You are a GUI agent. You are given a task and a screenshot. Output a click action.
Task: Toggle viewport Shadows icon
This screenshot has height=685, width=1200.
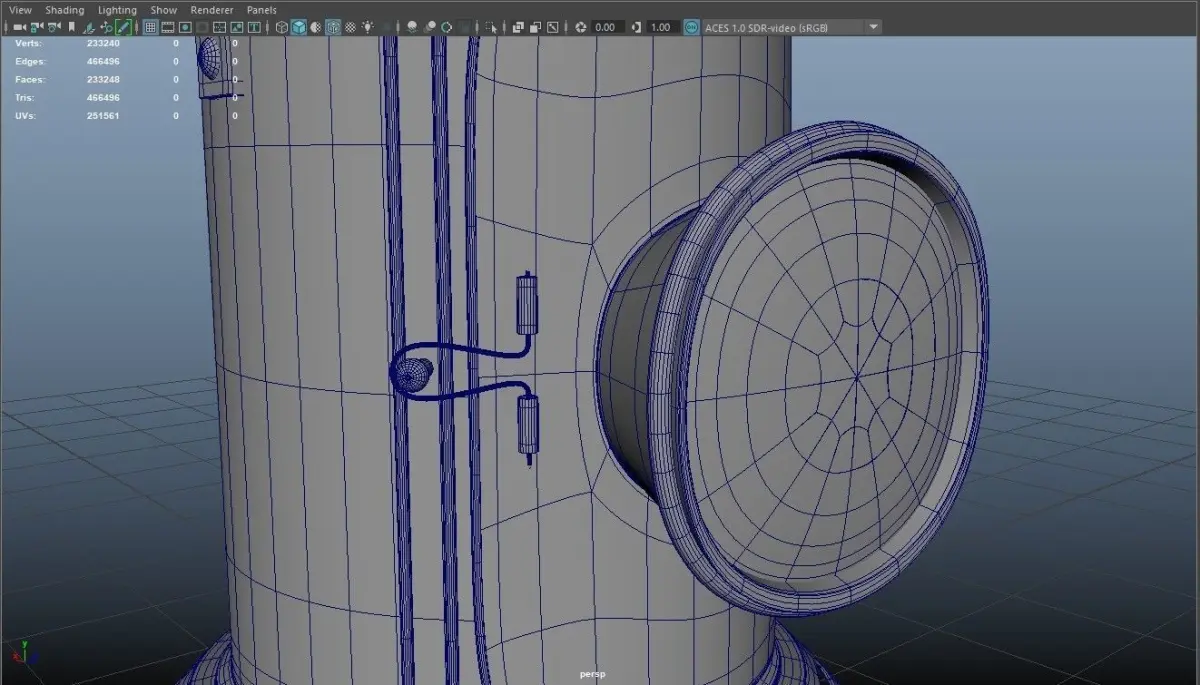[388, 27]
